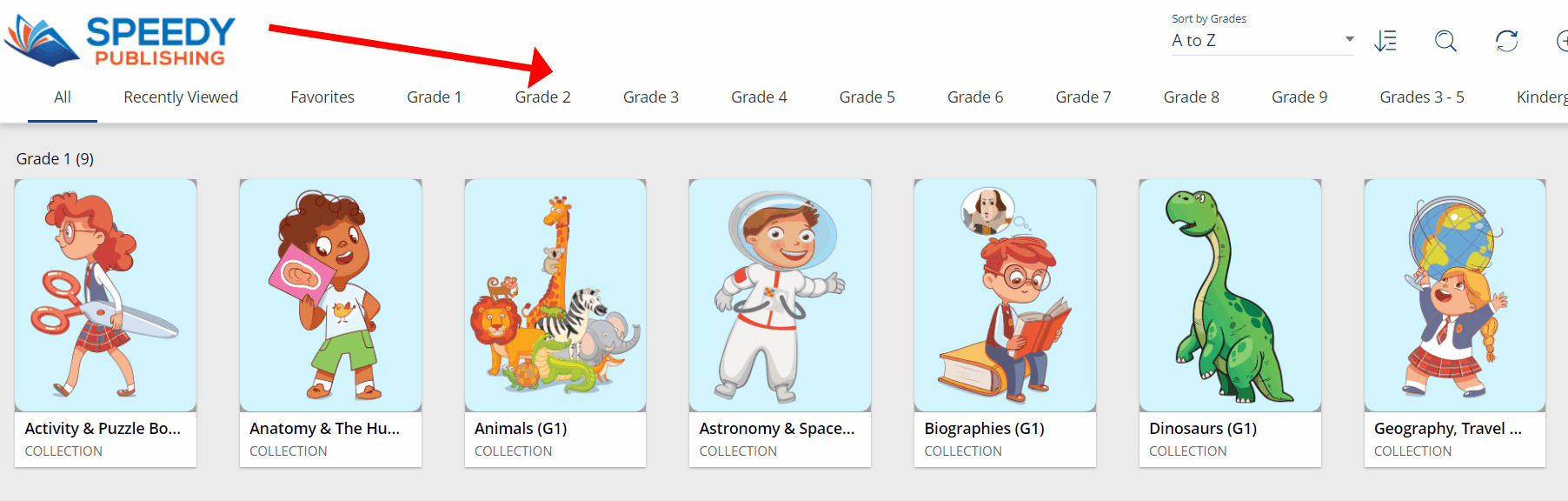Open the Astronomy & Space astronaut cover
This screenshot has width=1568, height=501.
pyautogui.click(x=780, y=296)
